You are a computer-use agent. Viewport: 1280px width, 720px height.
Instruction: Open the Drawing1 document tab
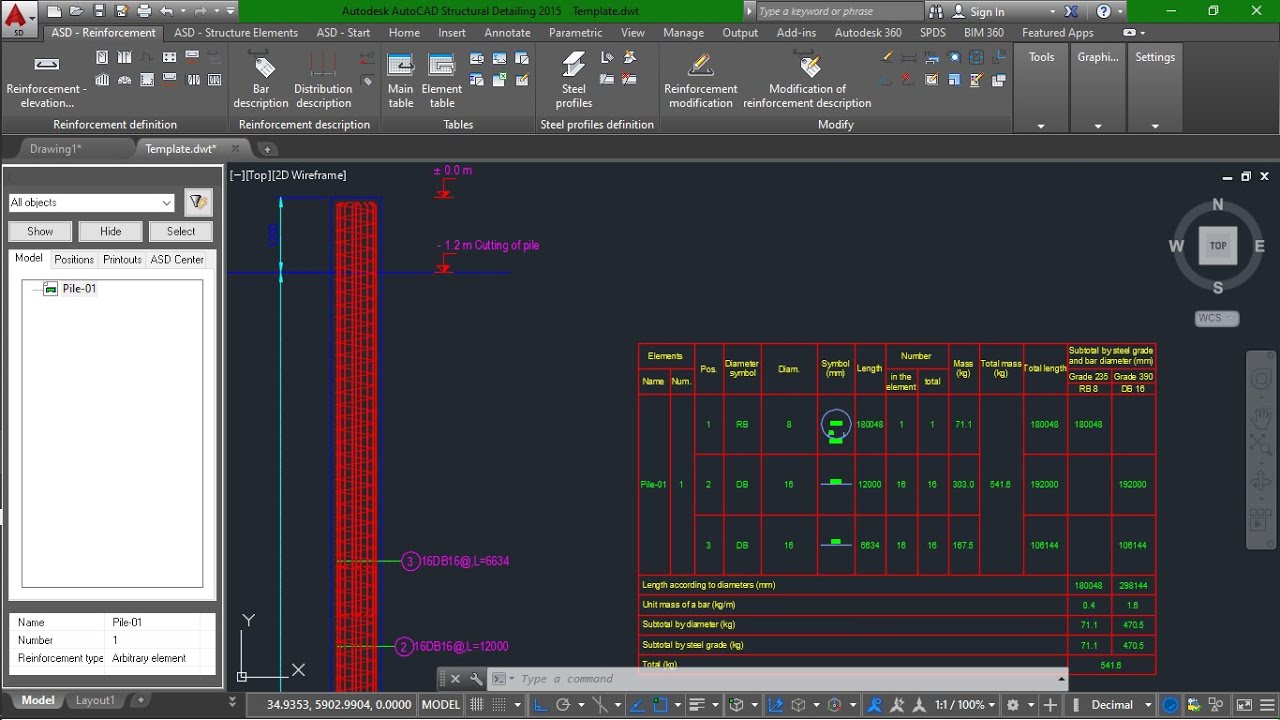pos(56,149)
